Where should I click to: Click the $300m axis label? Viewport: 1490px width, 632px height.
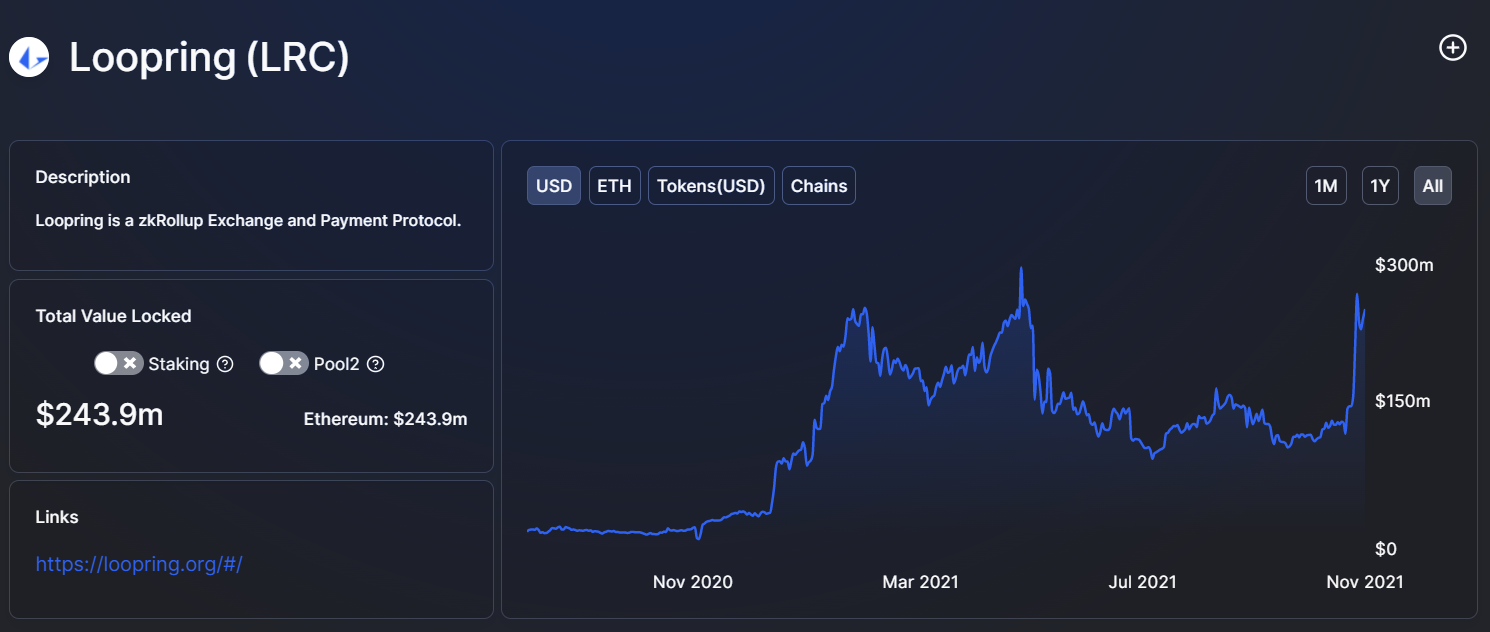pyautogui.click(x=1404, y=265)
